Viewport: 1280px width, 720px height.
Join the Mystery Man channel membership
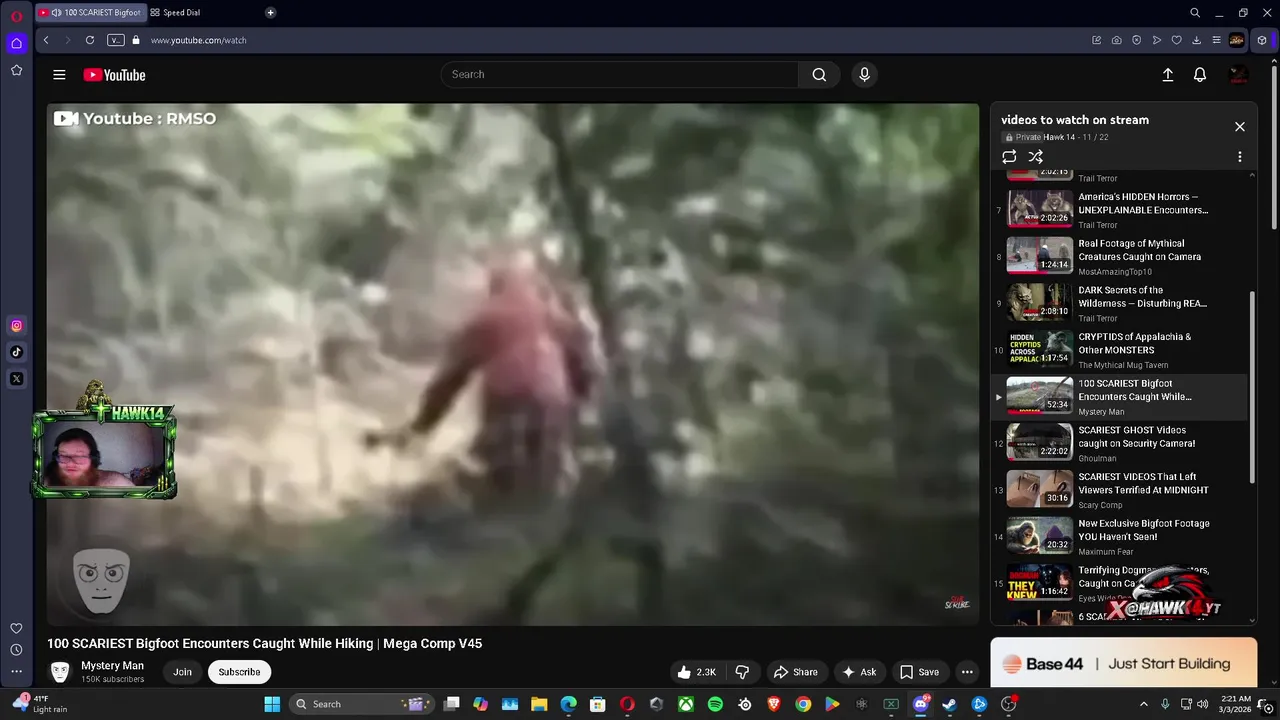[x=182, y=672]
